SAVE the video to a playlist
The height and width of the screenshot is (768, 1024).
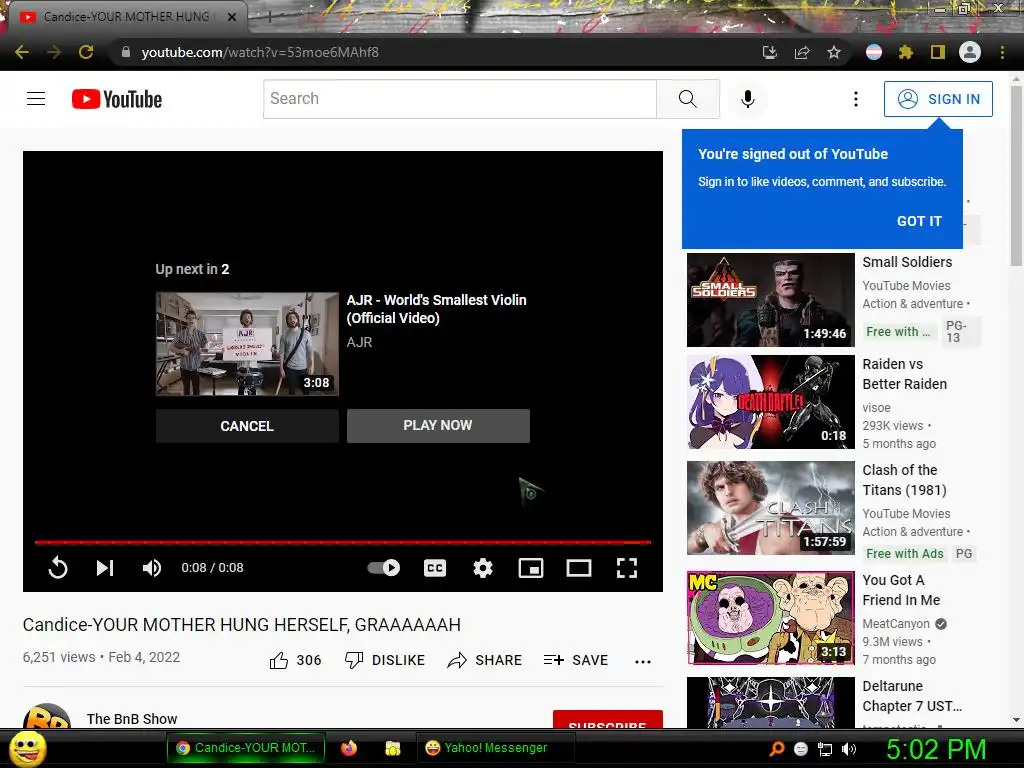575,660
